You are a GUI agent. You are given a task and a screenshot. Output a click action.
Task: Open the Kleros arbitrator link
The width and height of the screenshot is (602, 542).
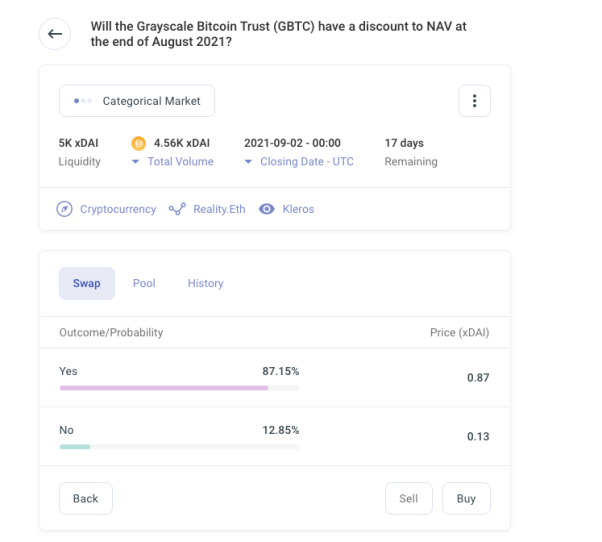tap(298, 209)
